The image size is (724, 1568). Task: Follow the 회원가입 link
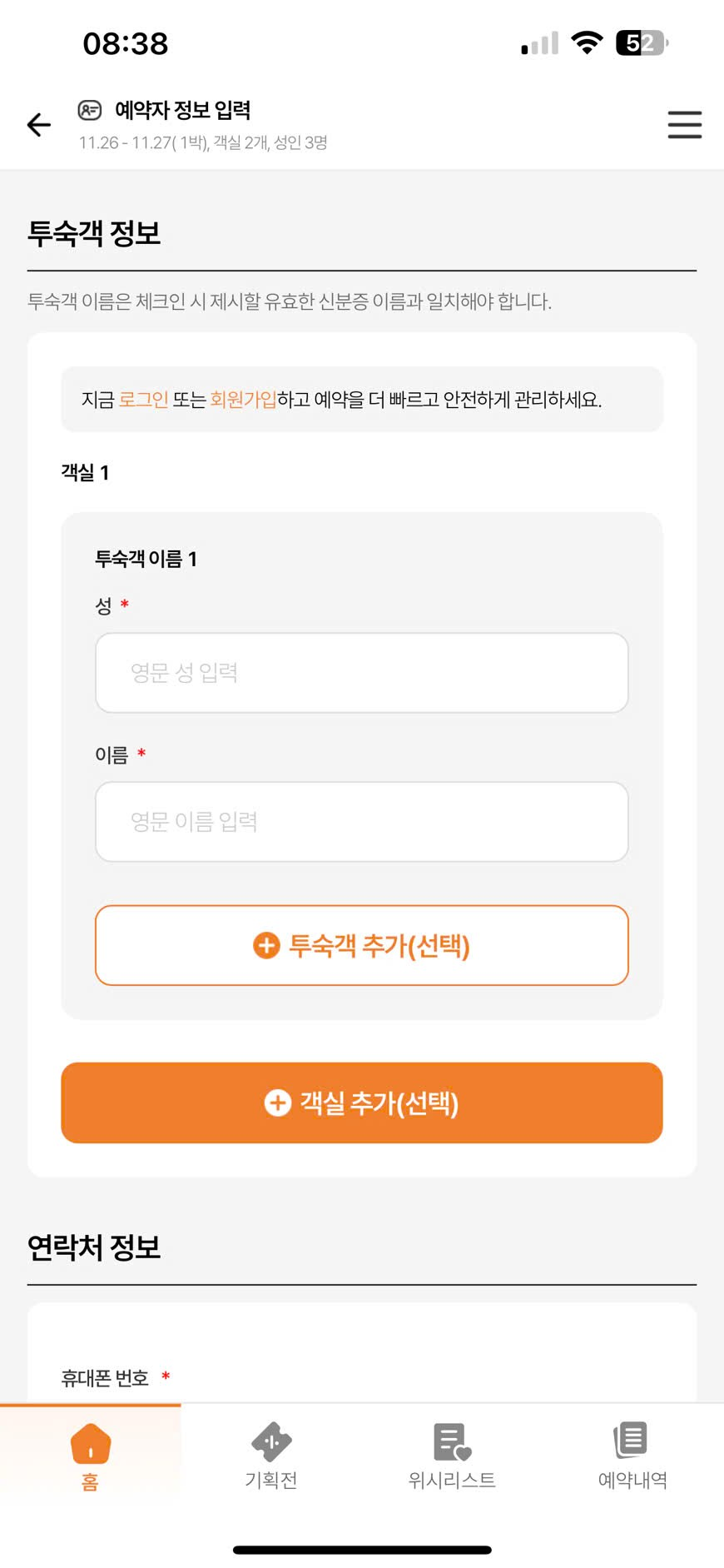243,400
